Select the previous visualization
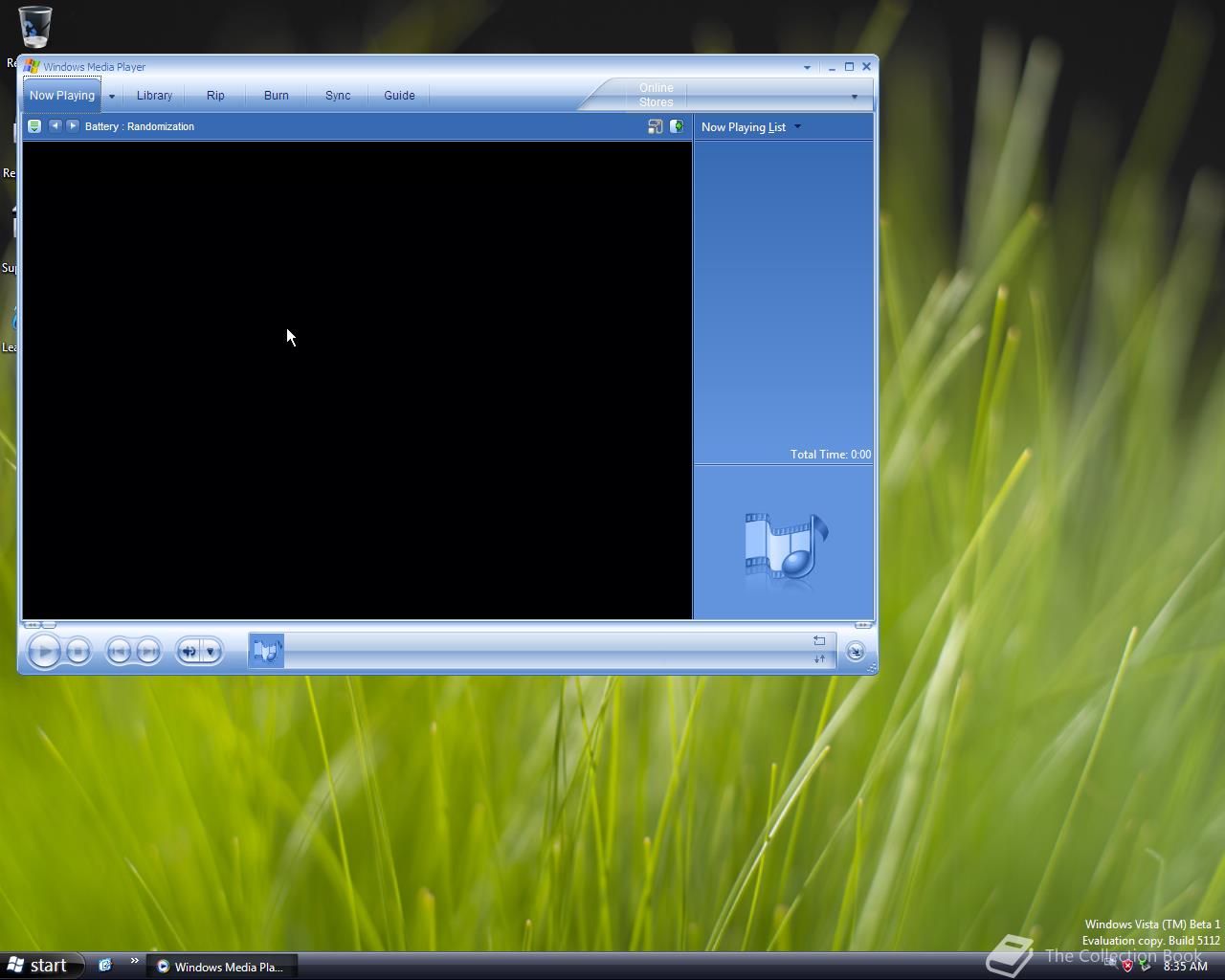Screen dimensions: 1225x980 pyautogui.click(x=55, y=126)
